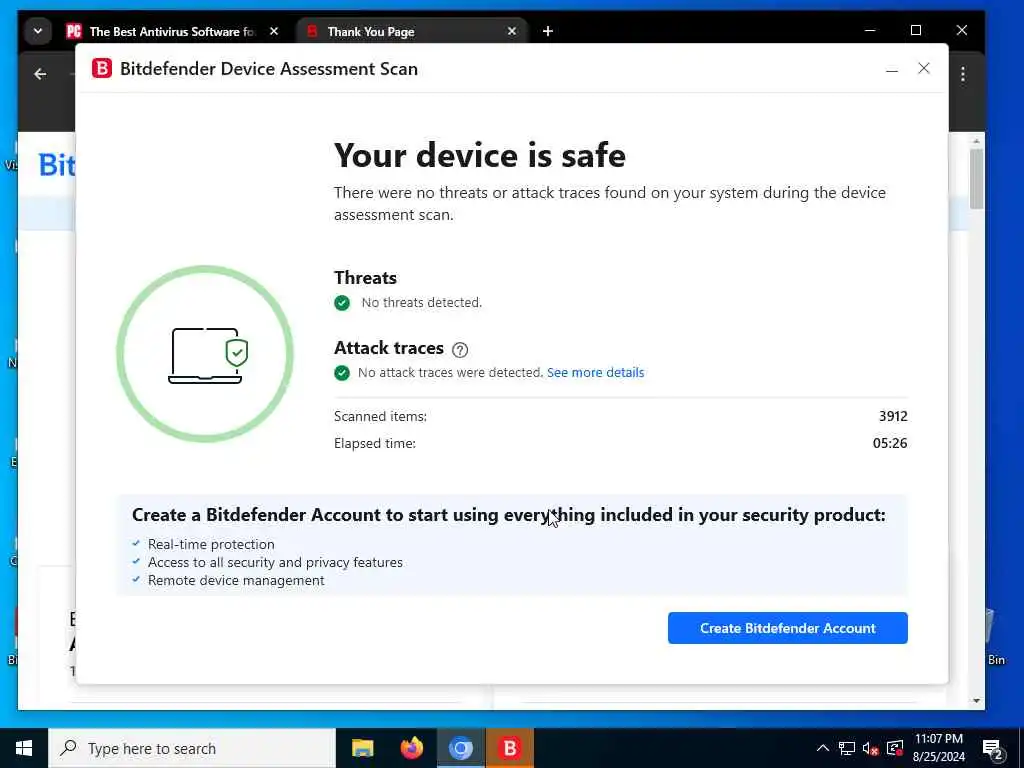Click the muted volume tray icon
The width and height of the screenshot is (1024, 768).
click(x=871, y=748)
